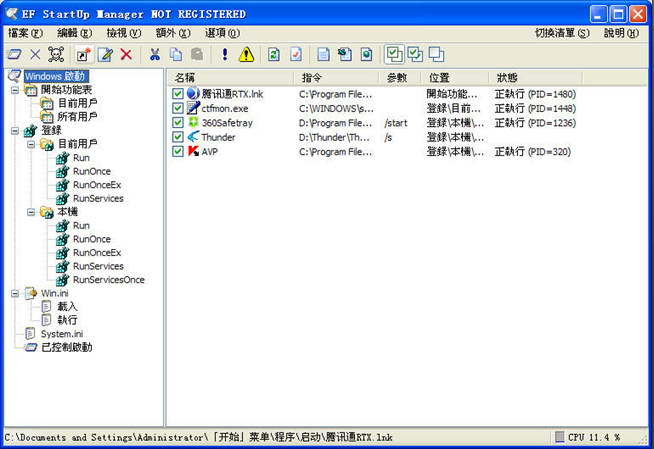Select 所有用戶 in the tree
Image resolution: width=654 pixels, height=449 pixels.
click(x=77, y=117)
